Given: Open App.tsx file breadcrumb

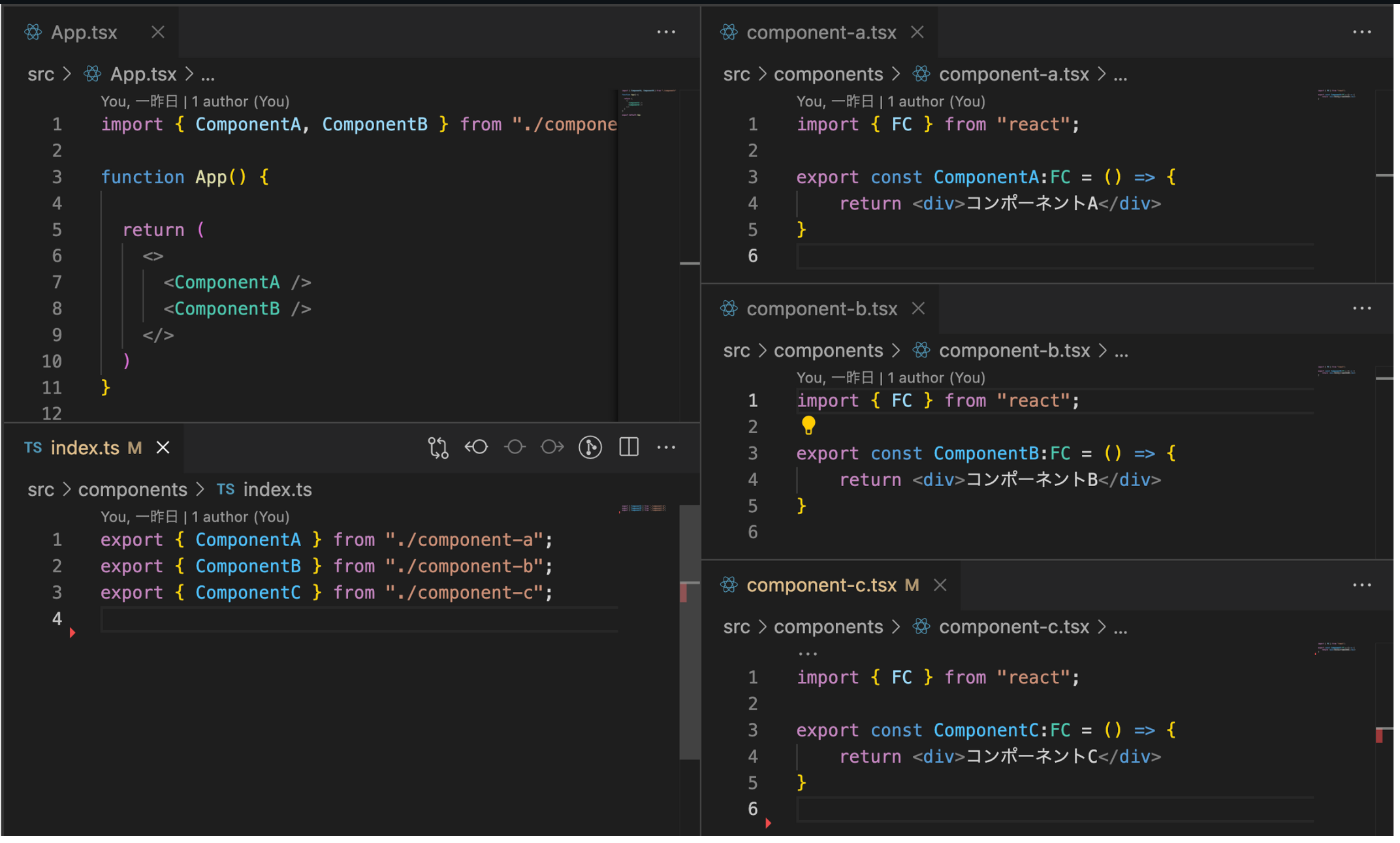Looking at the screenshot, I should (130, 74).
